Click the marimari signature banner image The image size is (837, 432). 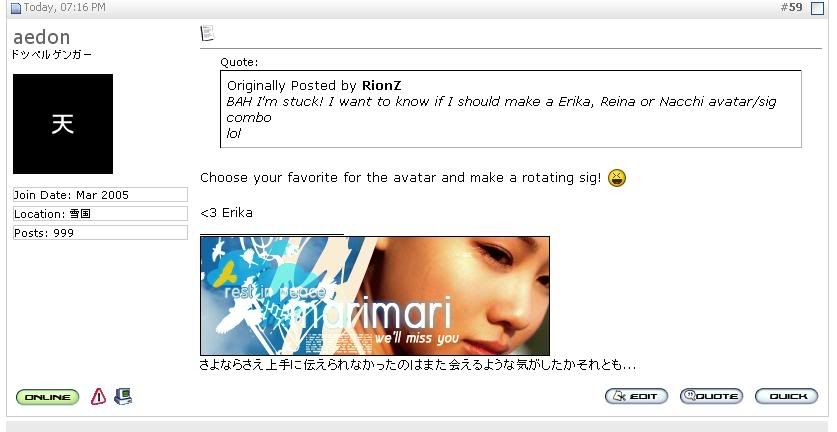click(x=375, y=296)
